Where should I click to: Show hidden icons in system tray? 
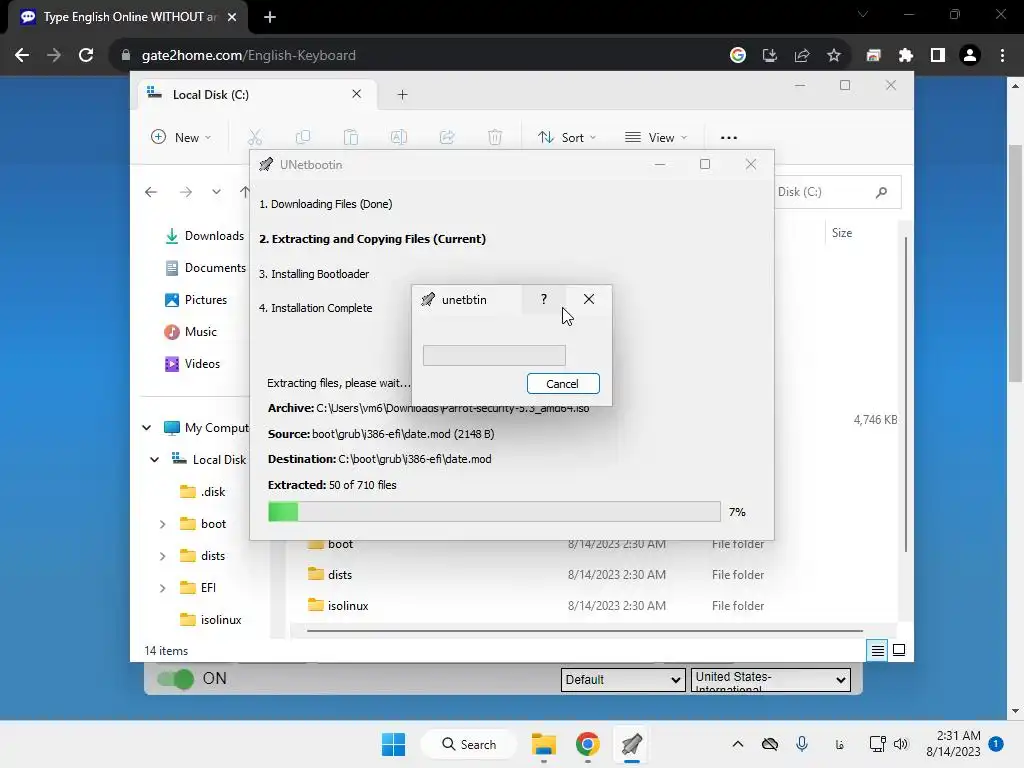[x=737, y=744]
